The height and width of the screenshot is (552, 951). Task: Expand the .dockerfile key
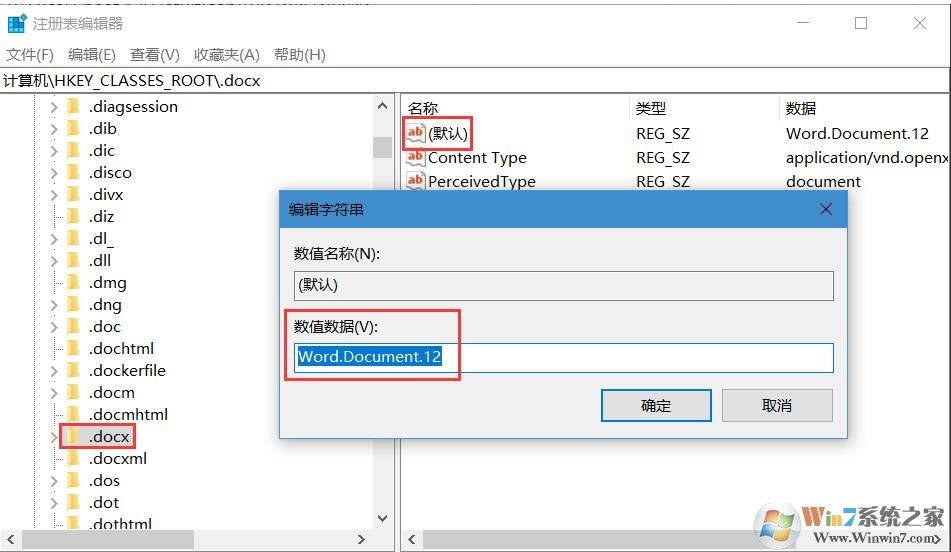point(54,371)
